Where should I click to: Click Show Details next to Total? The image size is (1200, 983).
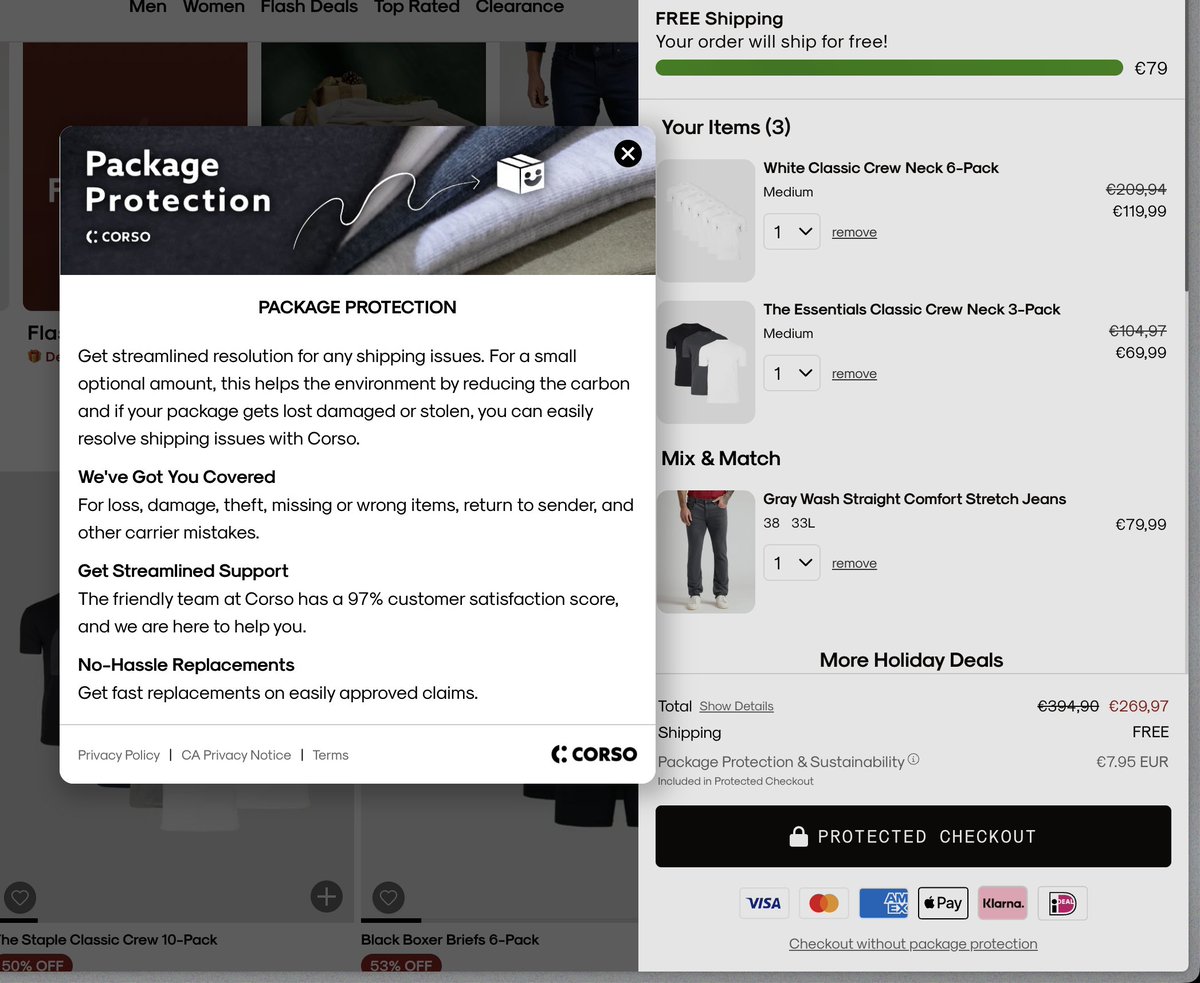[736, 706]
